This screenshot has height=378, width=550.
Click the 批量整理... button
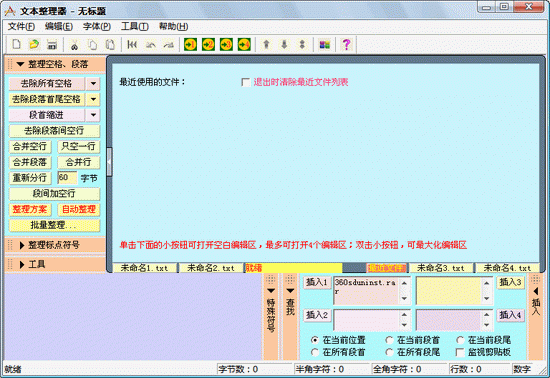pyautogui.click(x=54, y=225)
